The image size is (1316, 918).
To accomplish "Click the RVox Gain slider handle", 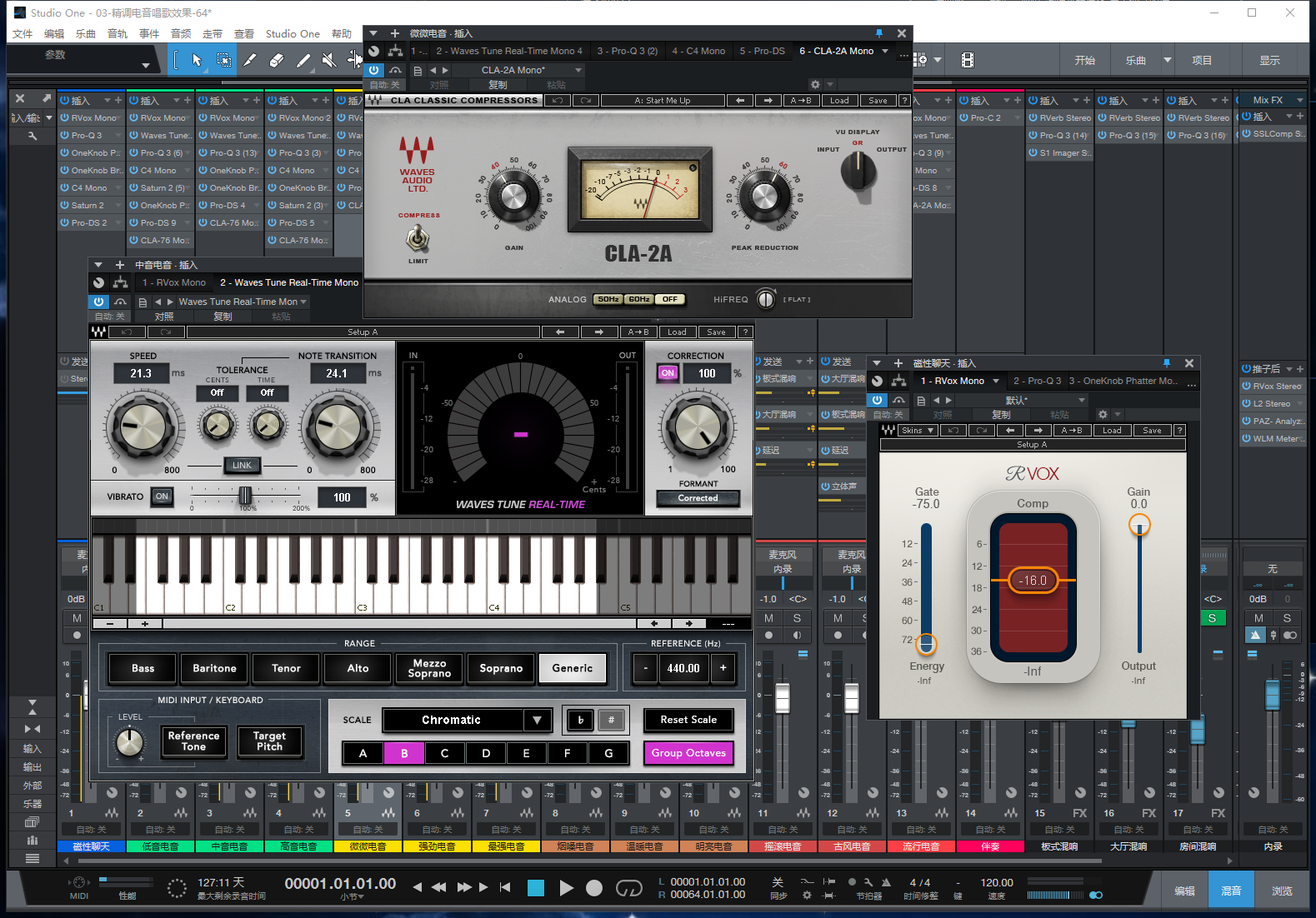I will pos(1138,525).
